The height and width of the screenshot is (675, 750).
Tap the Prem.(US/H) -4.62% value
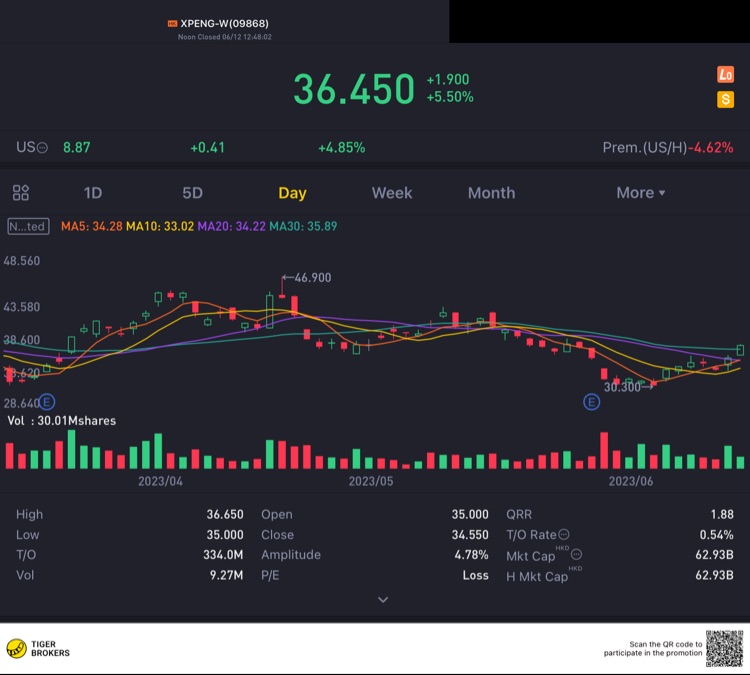point(711,147)
